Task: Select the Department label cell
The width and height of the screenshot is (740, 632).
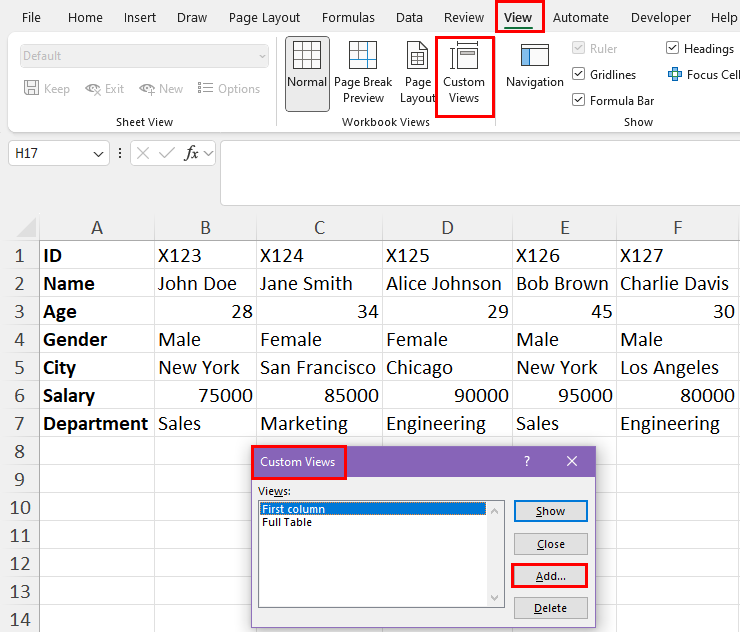Action: pos(97,423)
